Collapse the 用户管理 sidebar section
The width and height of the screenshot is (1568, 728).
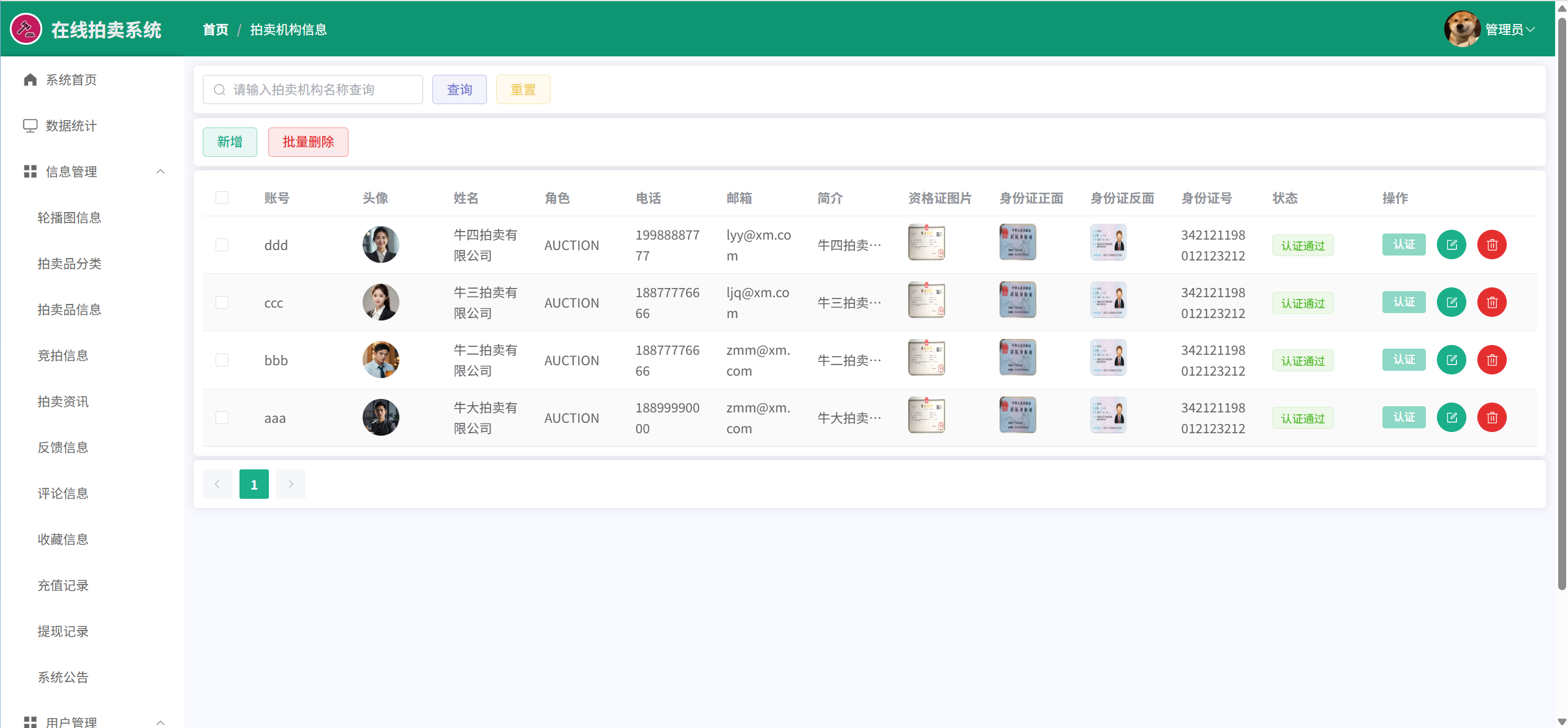(x=160, y=722)
